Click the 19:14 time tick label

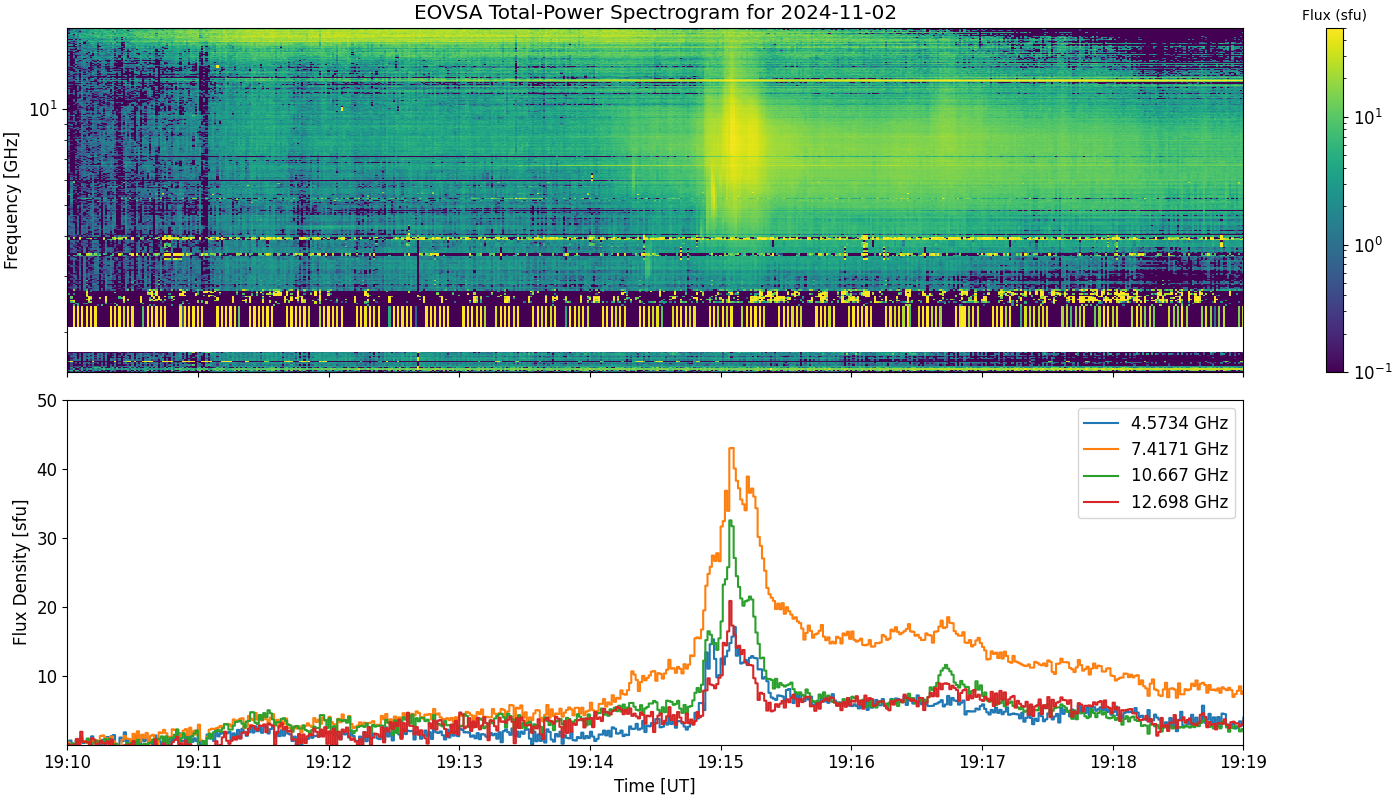click(590, 762)
